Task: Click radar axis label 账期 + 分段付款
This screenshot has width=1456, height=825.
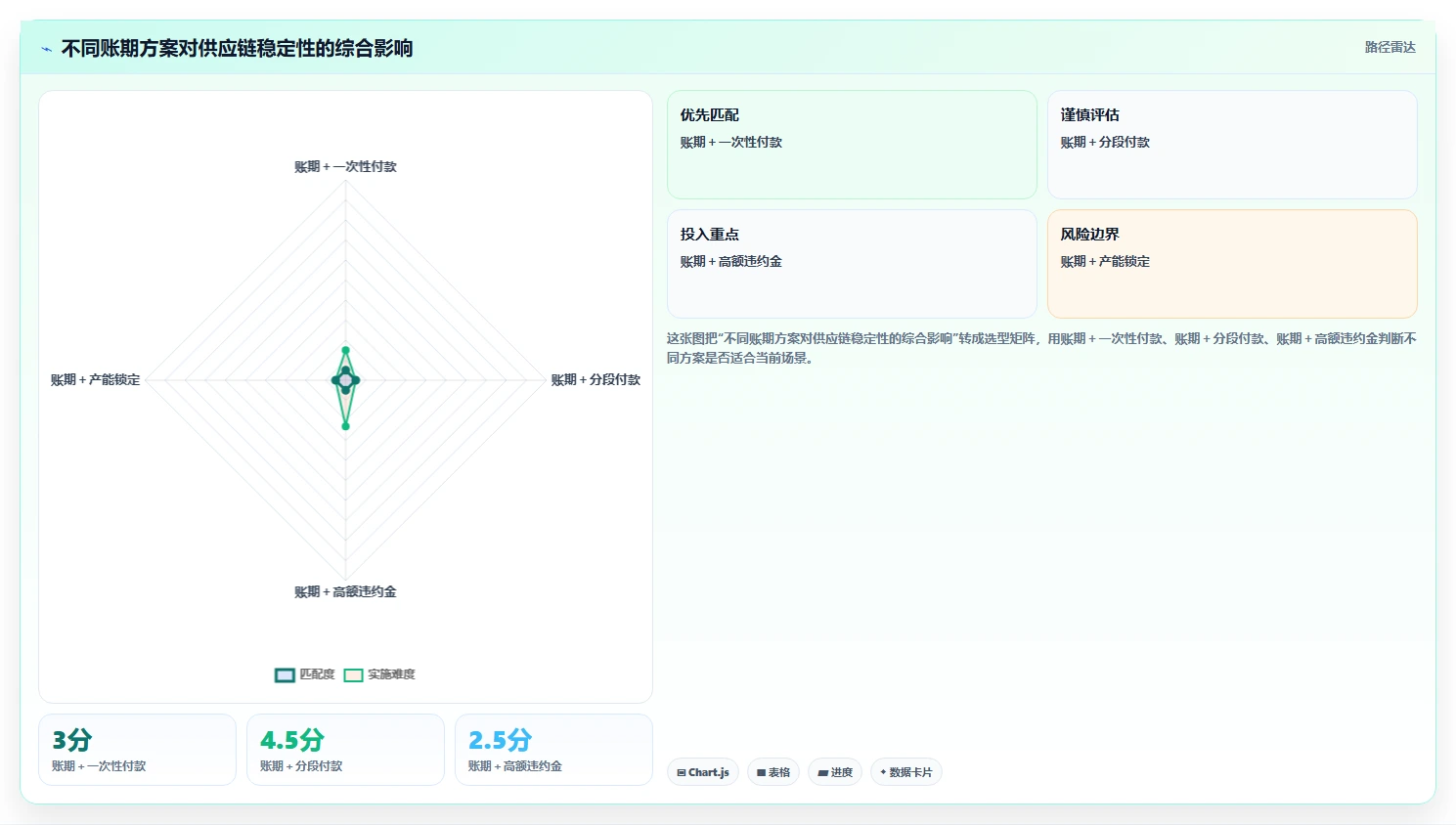Action: tap(596, 380)
